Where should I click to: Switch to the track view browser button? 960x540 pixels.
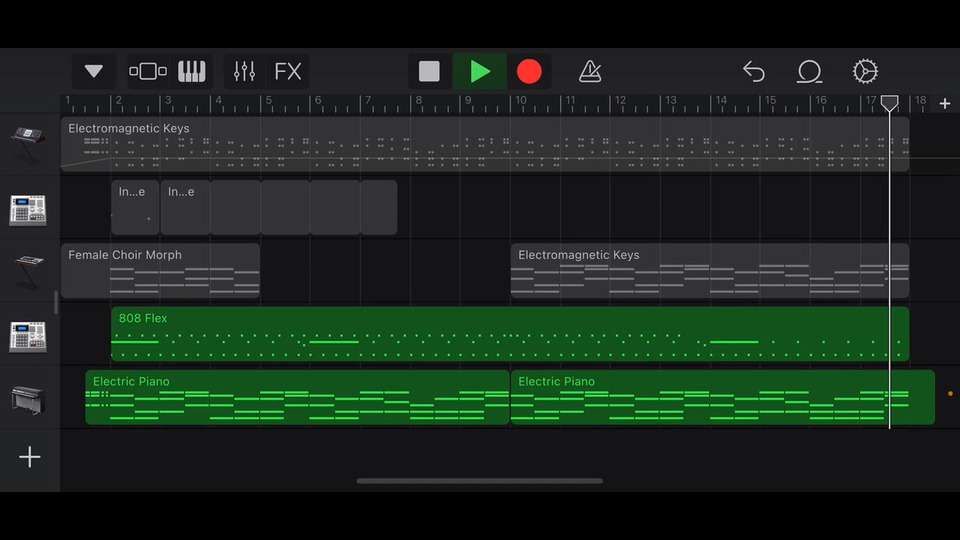tap(148, 71)
